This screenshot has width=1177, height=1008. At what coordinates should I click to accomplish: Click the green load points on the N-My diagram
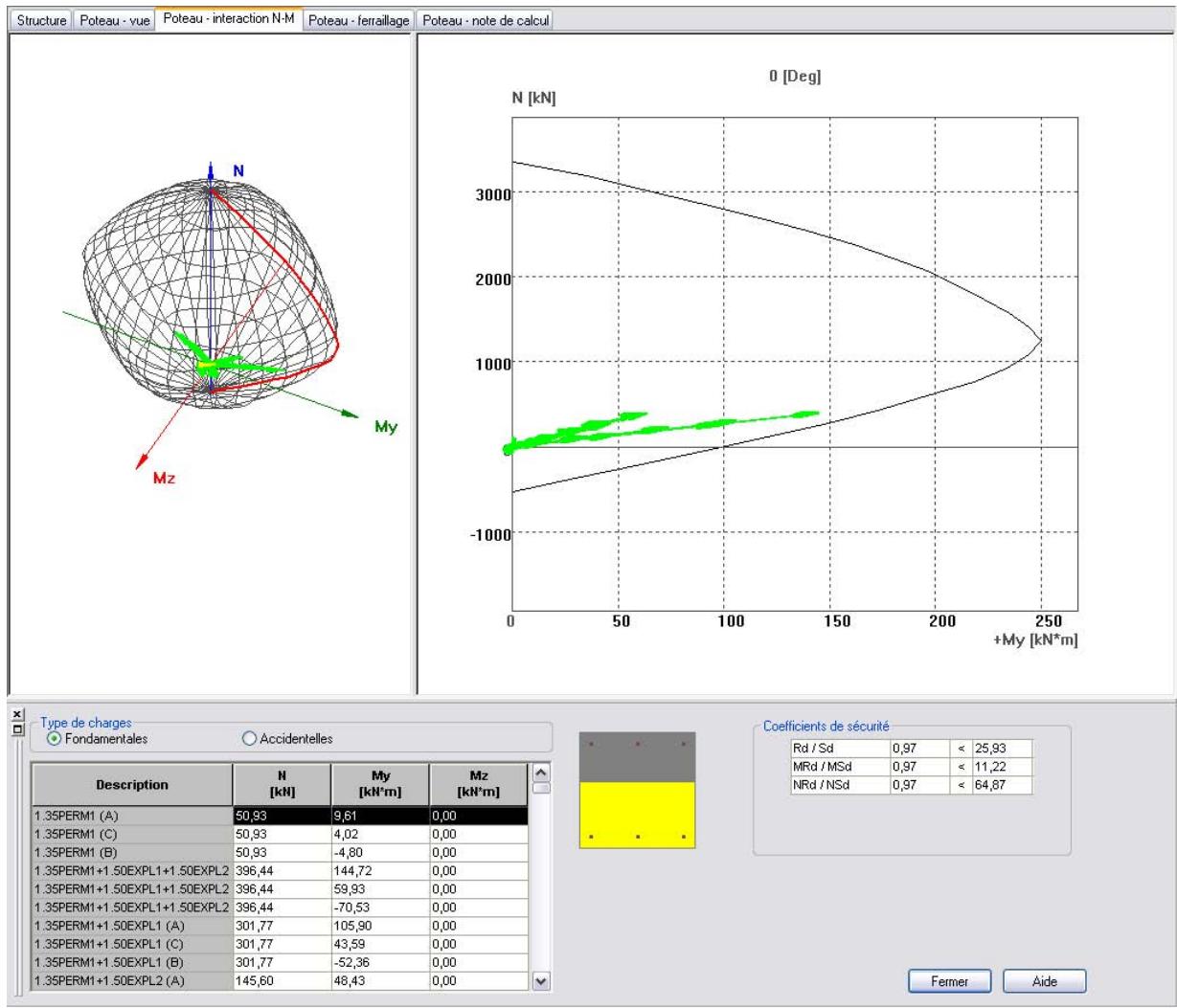pos(661,431)
